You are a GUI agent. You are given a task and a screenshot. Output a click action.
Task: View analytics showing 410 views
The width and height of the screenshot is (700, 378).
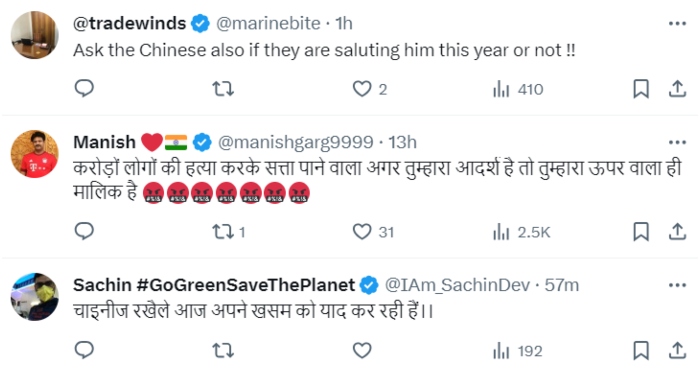coord(518,89)
